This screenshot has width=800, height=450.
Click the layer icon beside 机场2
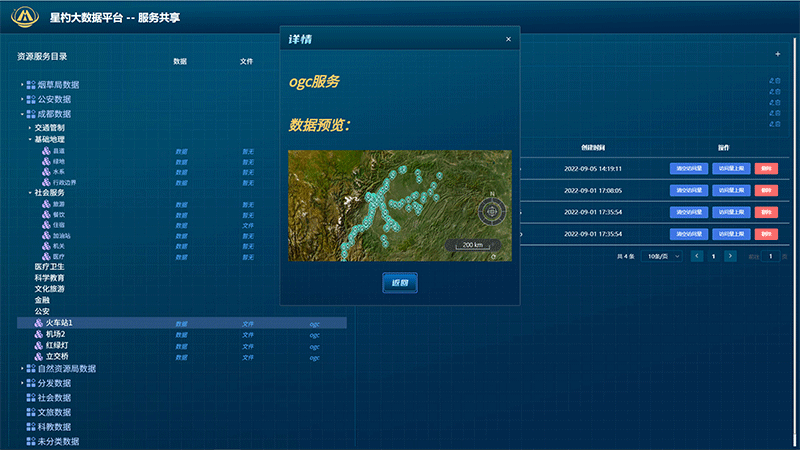pyautogui.click(x=36, y=334)
